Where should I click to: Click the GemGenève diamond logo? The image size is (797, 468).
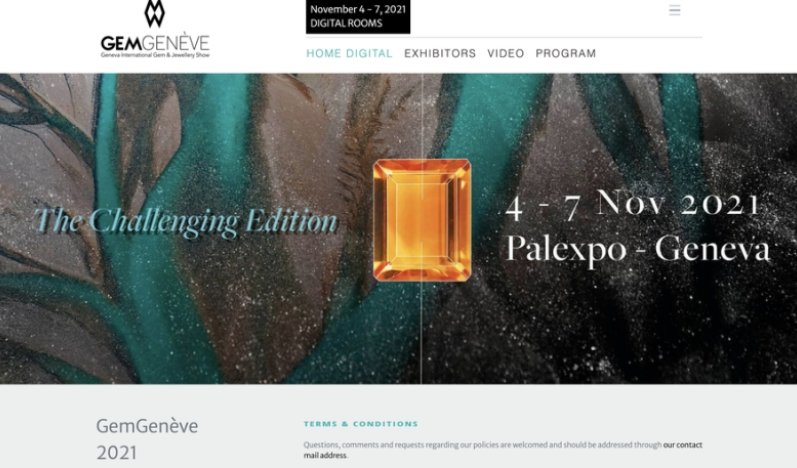155,13
